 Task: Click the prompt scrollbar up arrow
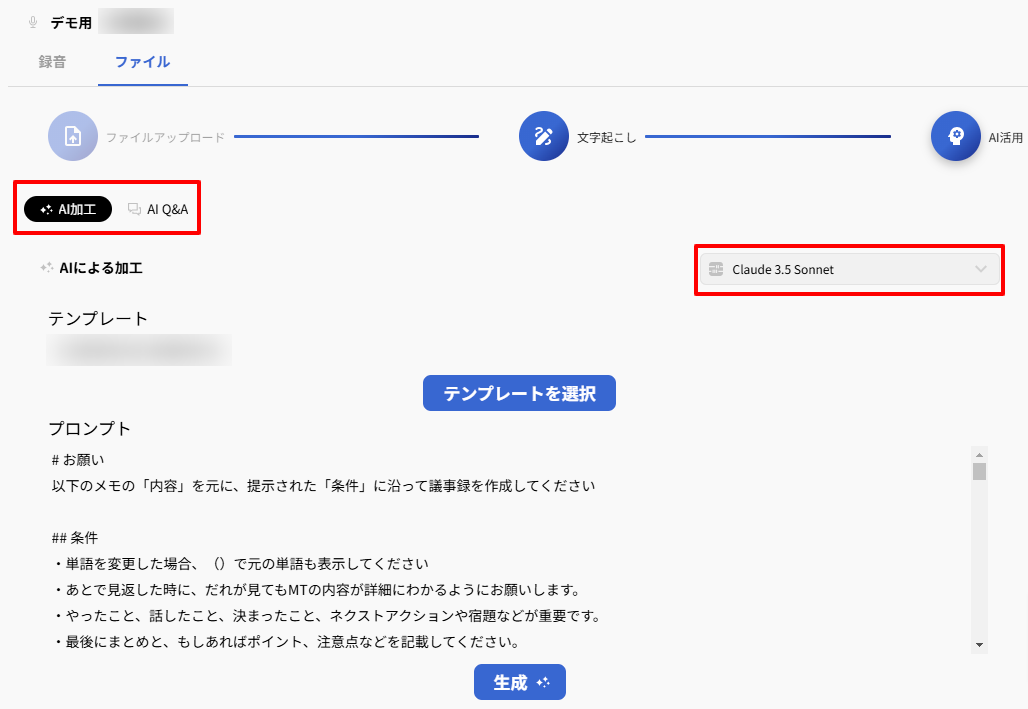(979, 453)
